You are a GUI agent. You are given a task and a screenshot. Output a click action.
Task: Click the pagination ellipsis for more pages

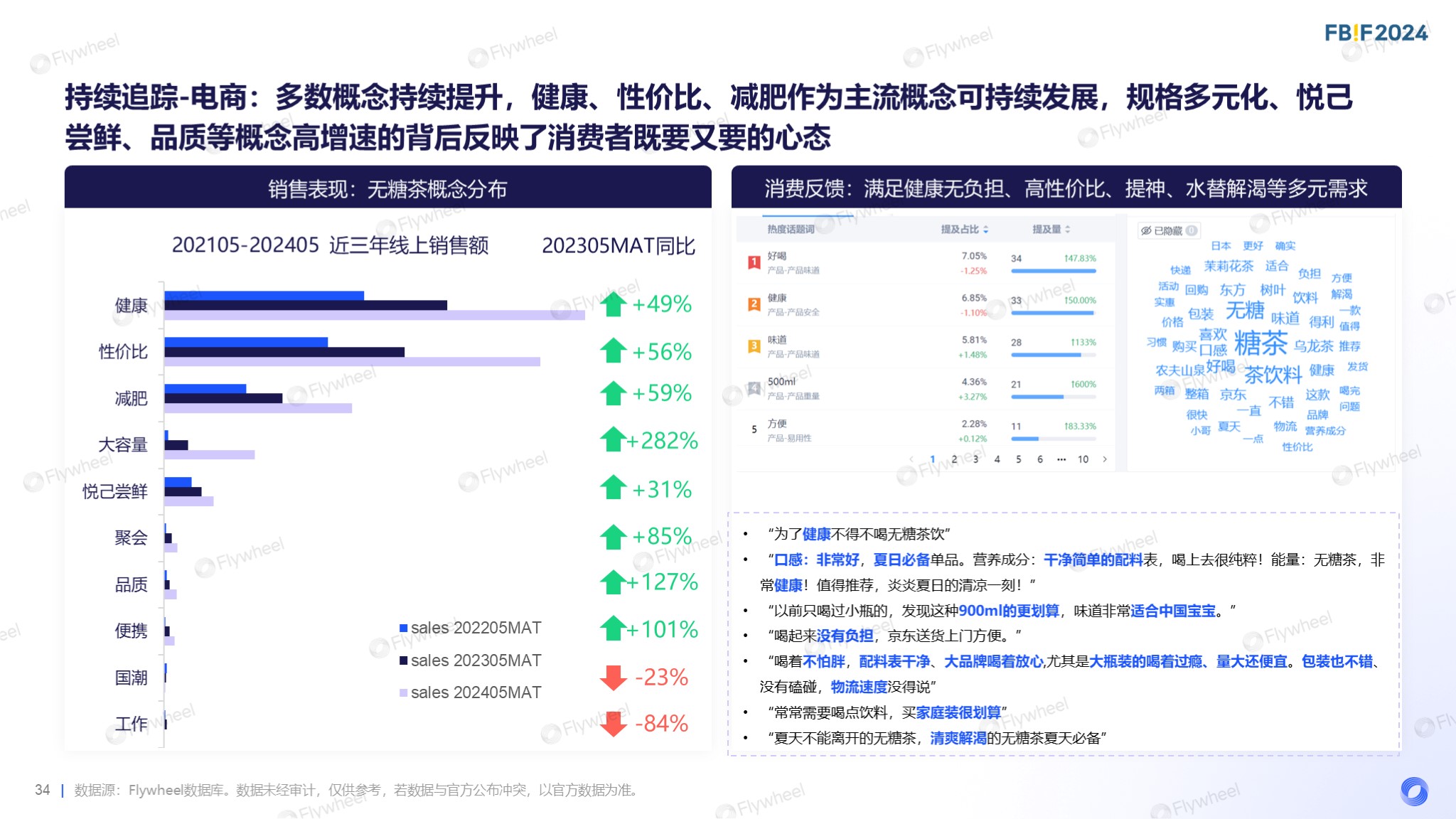[x=1061, y=459]
